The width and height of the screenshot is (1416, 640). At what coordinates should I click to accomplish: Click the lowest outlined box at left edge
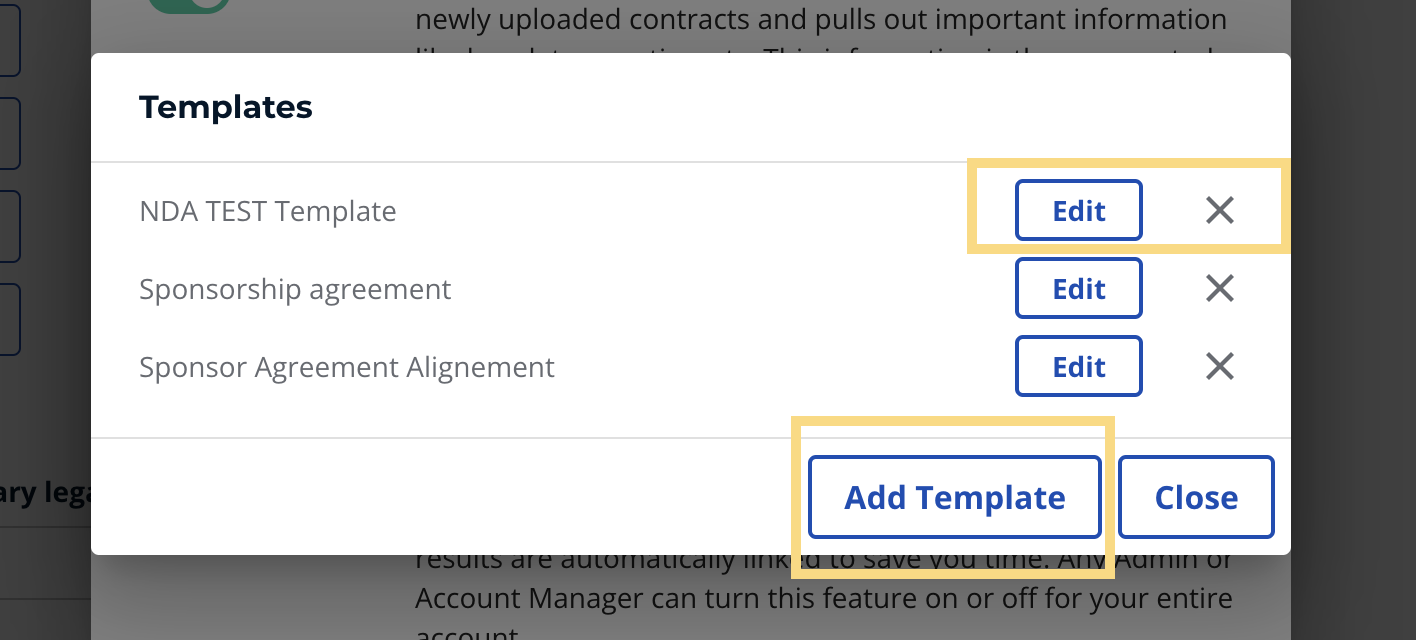[9, 319]
